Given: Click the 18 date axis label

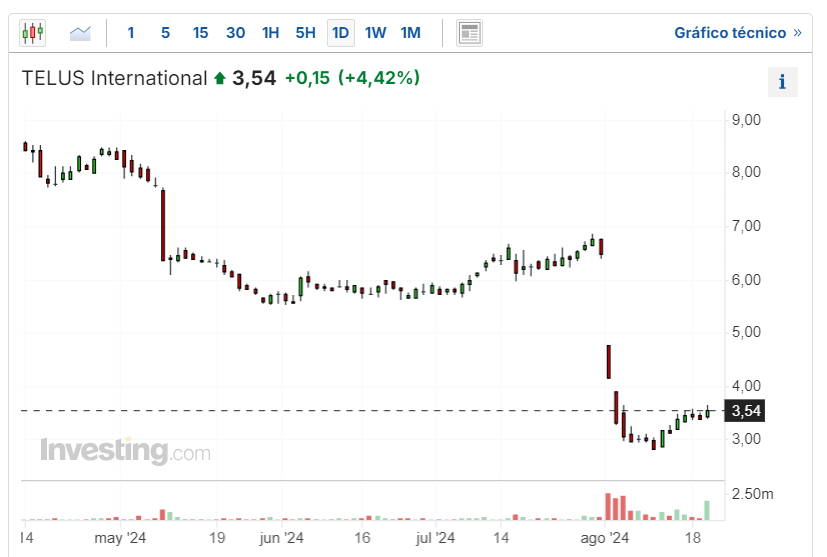Looking at the screenshot, I should coord(693,538).
